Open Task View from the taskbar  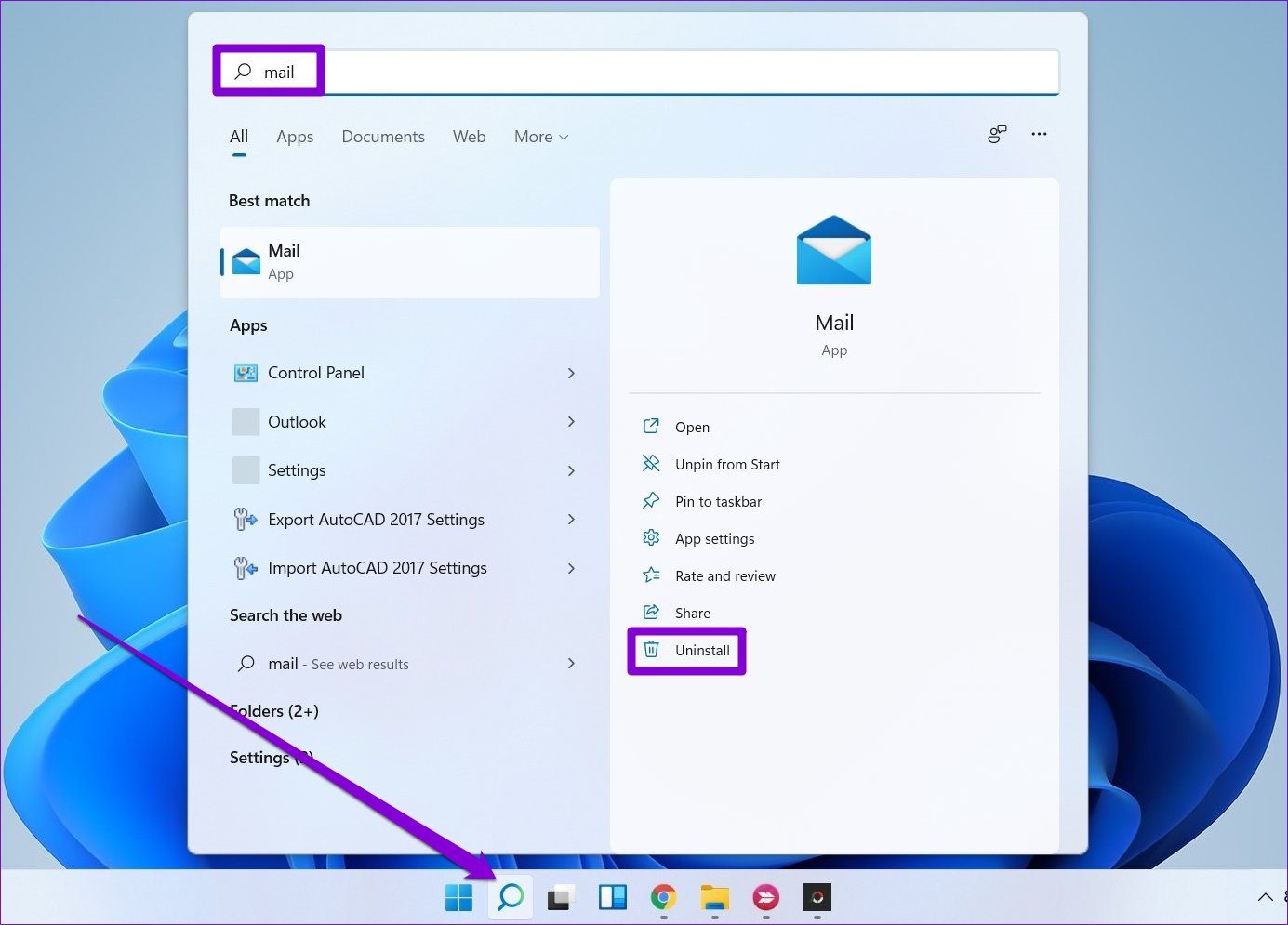(x=560, y=897)
